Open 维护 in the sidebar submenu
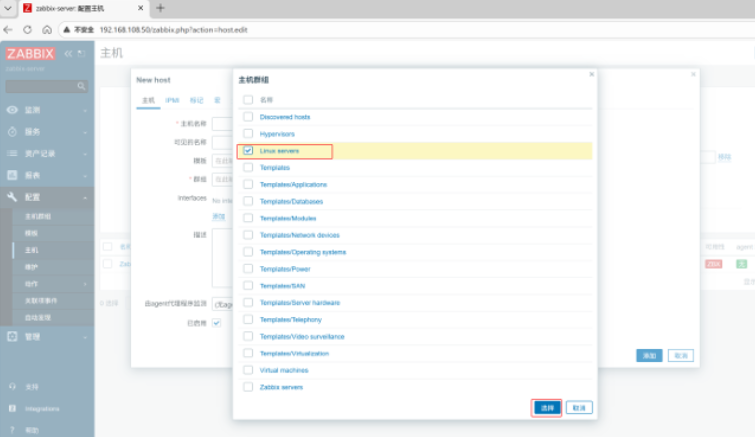The height and width of the screenshot is (437, 755). pyautogui.click(x=31, y=267)
